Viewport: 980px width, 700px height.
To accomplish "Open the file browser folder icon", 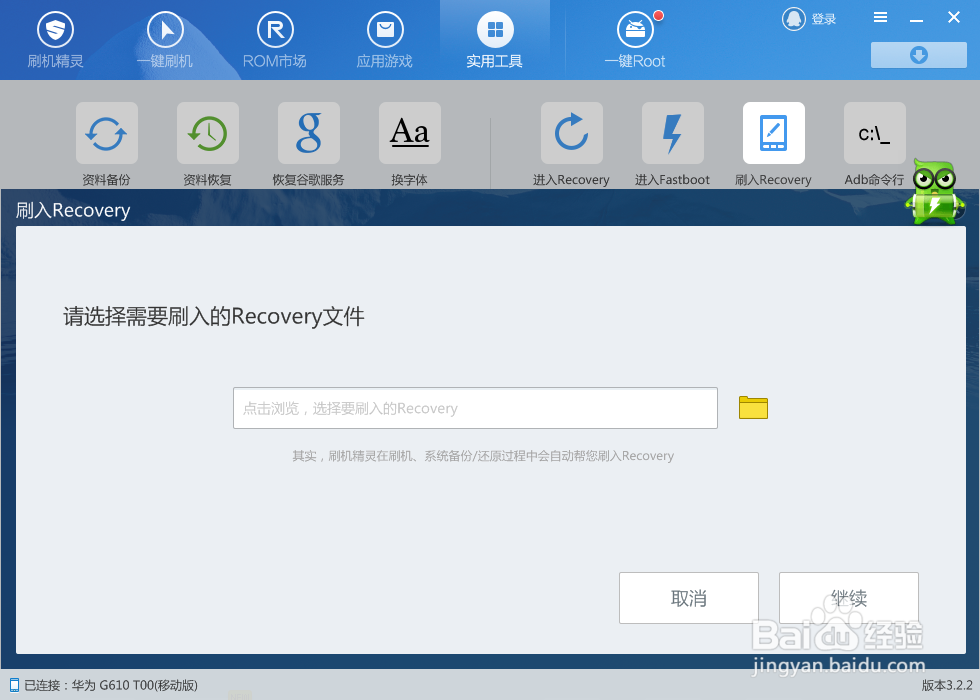I will [x=753, y=407].
